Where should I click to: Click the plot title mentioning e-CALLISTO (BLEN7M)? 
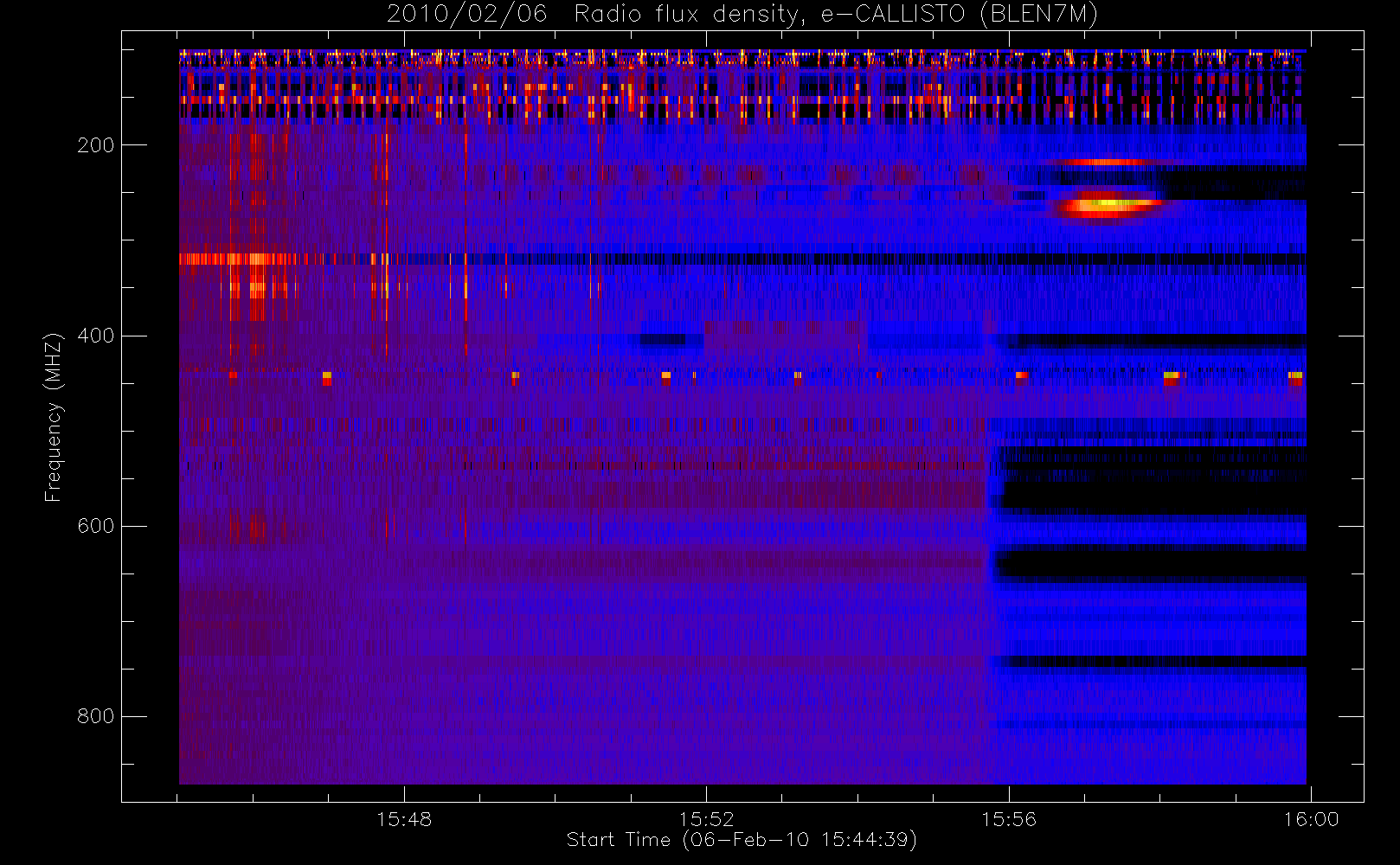pyautogui.click(x=742, y=14)
